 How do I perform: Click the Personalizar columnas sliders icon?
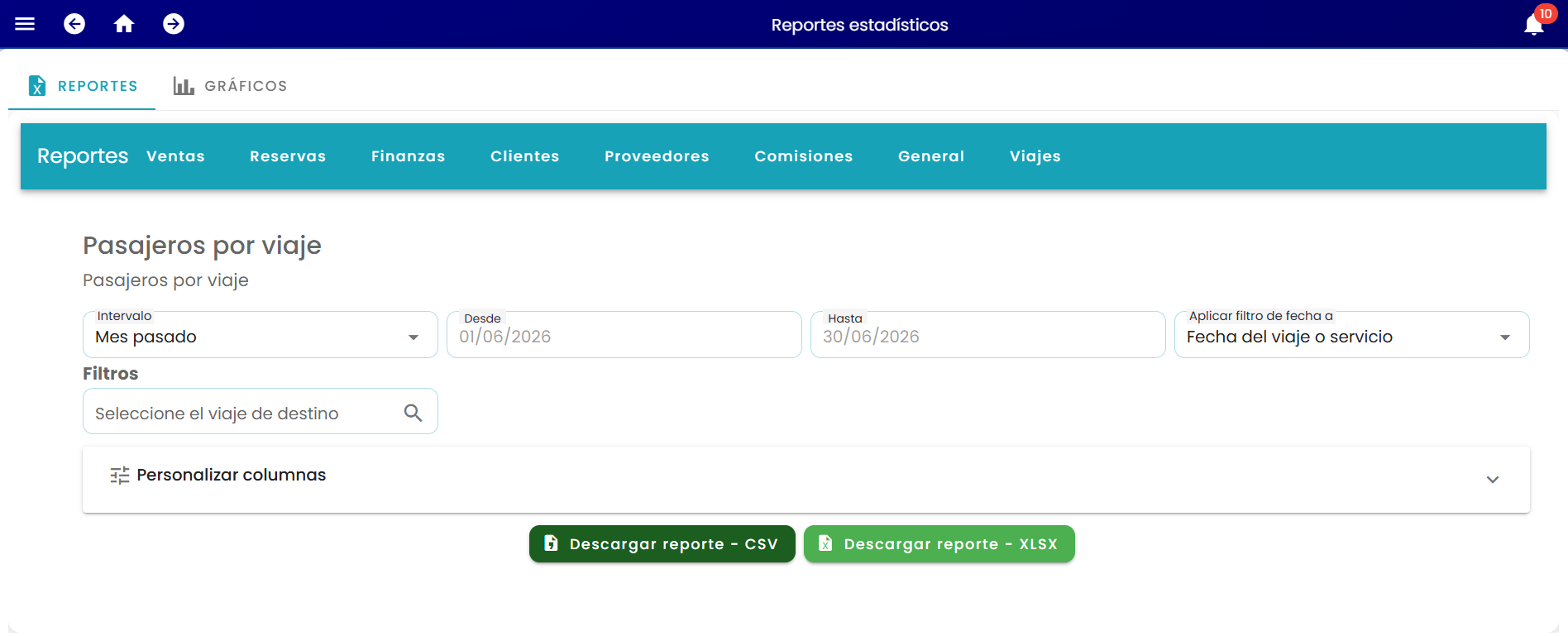pos(120,475)
